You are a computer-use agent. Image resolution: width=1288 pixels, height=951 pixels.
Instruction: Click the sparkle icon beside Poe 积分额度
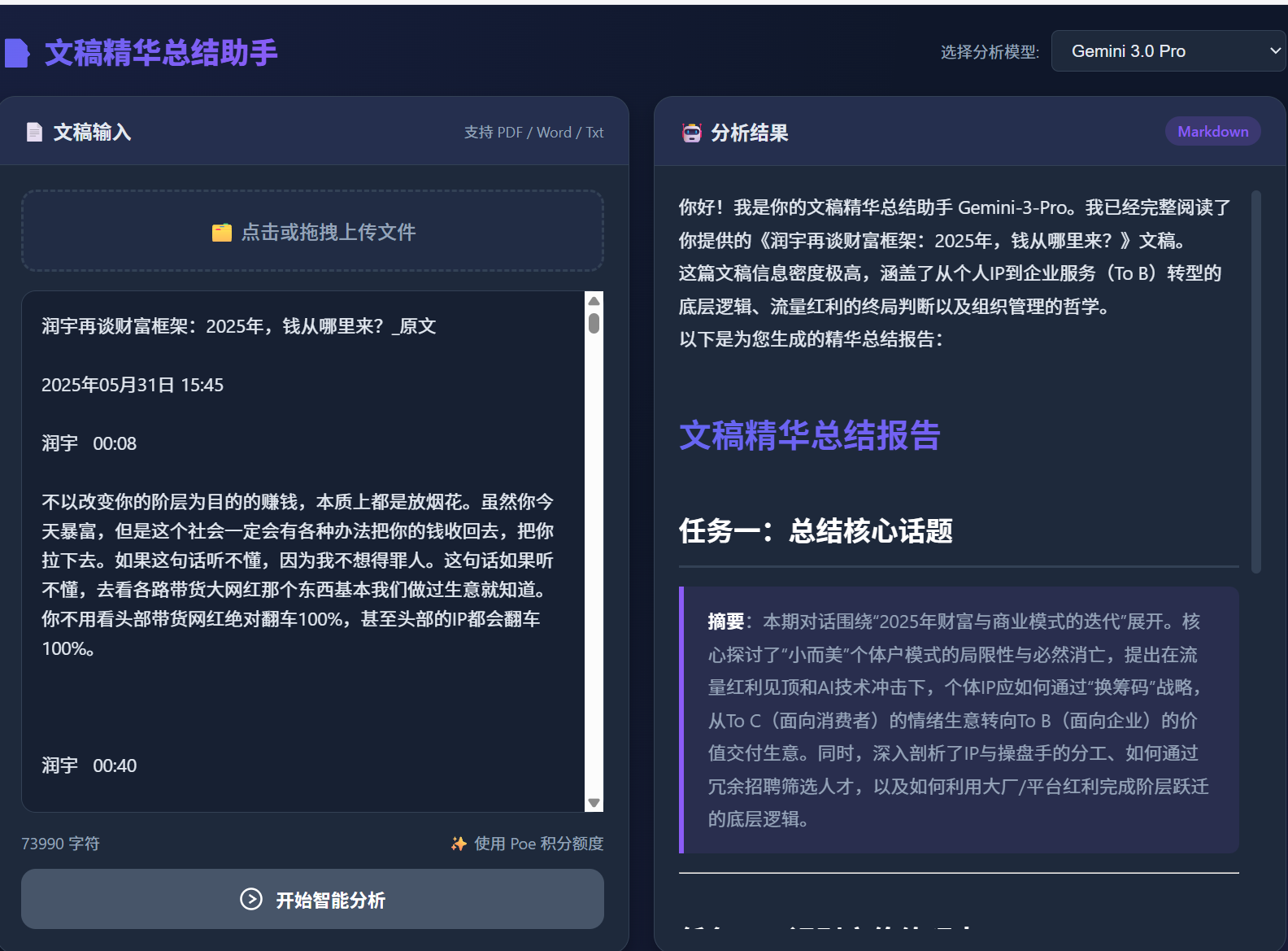[459, 844]
